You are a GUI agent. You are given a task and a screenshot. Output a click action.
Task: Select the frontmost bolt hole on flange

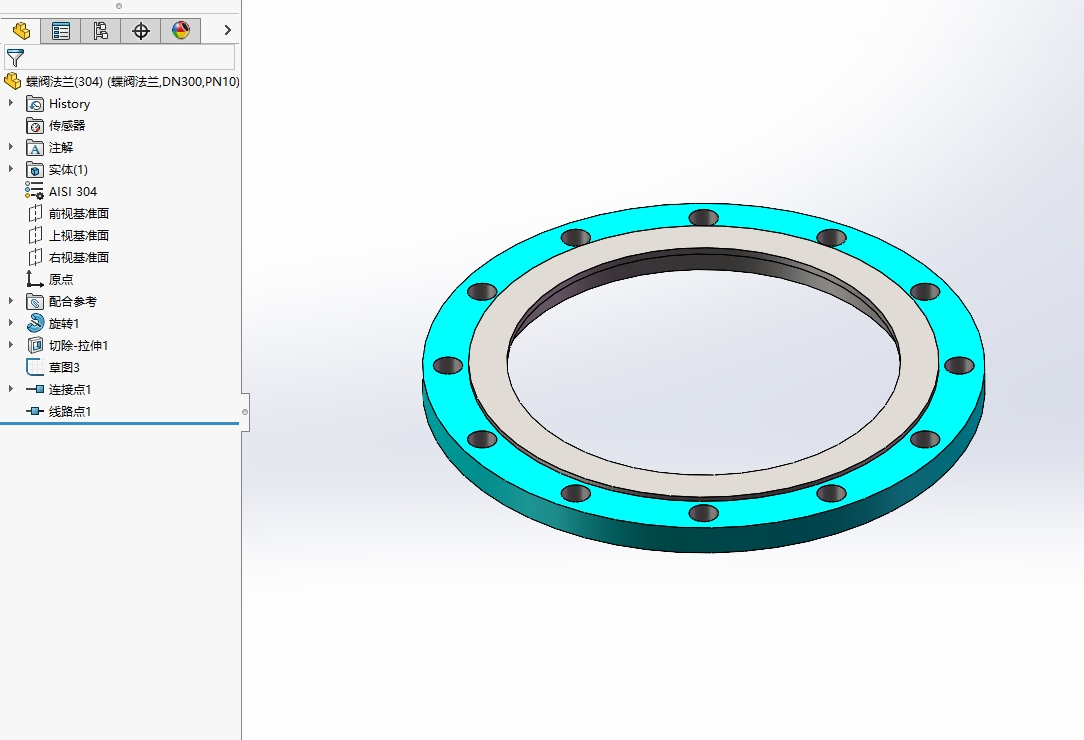[x=704, y=513]
